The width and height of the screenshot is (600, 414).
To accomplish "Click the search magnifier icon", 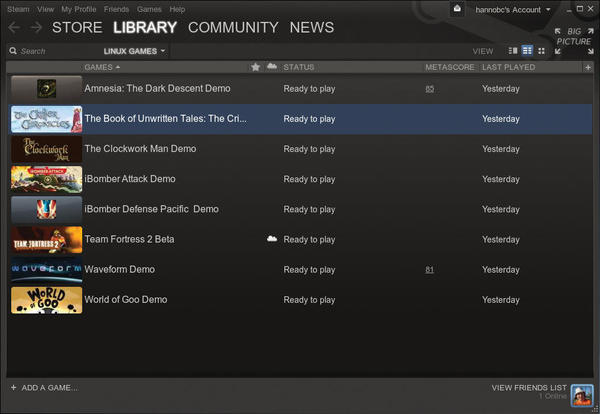I will click(13, 51).
